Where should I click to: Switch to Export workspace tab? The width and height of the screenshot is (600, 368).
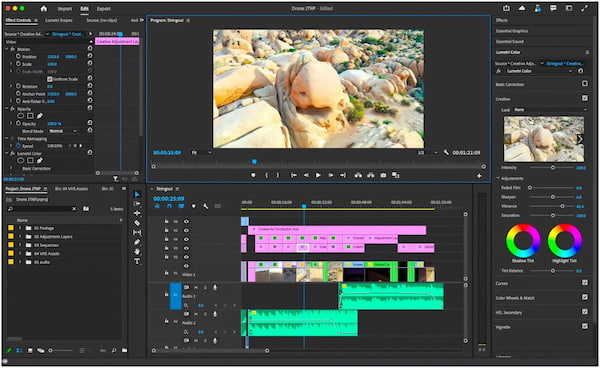(103, 8)
